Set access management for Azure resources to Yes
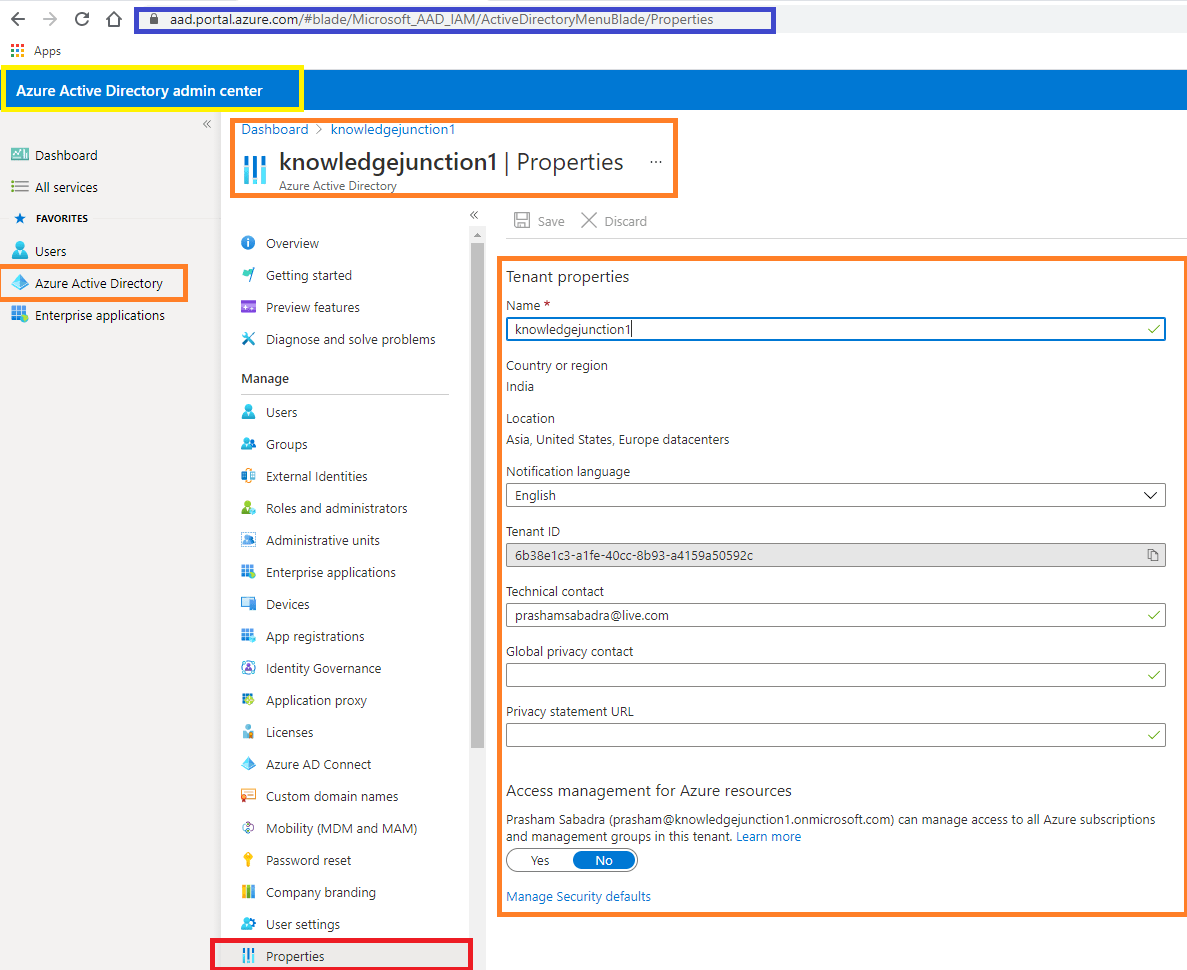This screenshot has height=970, width=1187. pyautogui.click(x=540, y=860)
